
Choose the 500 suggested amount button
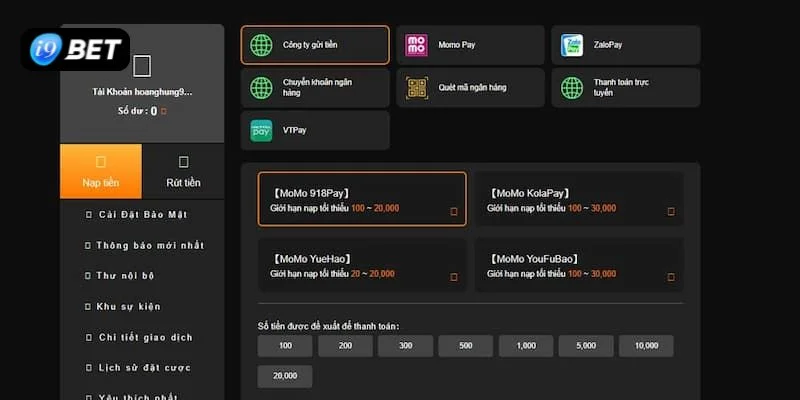tap(465, 346)
